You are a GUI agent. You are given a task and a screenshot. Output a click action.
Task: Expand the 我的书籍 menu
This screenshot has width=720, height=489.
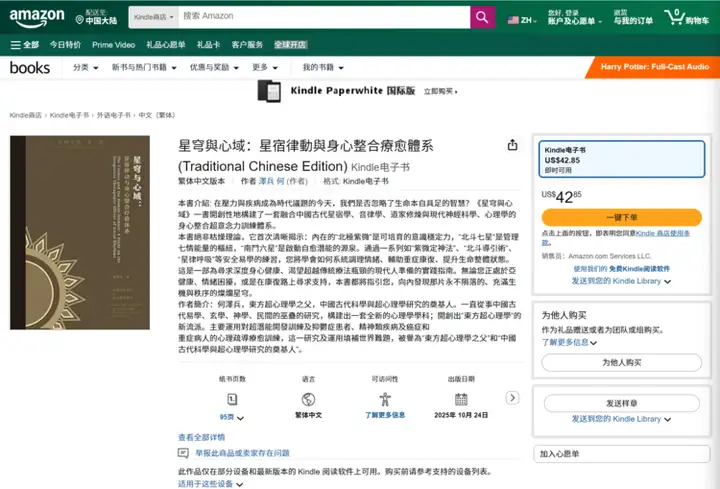coord(323,67)
